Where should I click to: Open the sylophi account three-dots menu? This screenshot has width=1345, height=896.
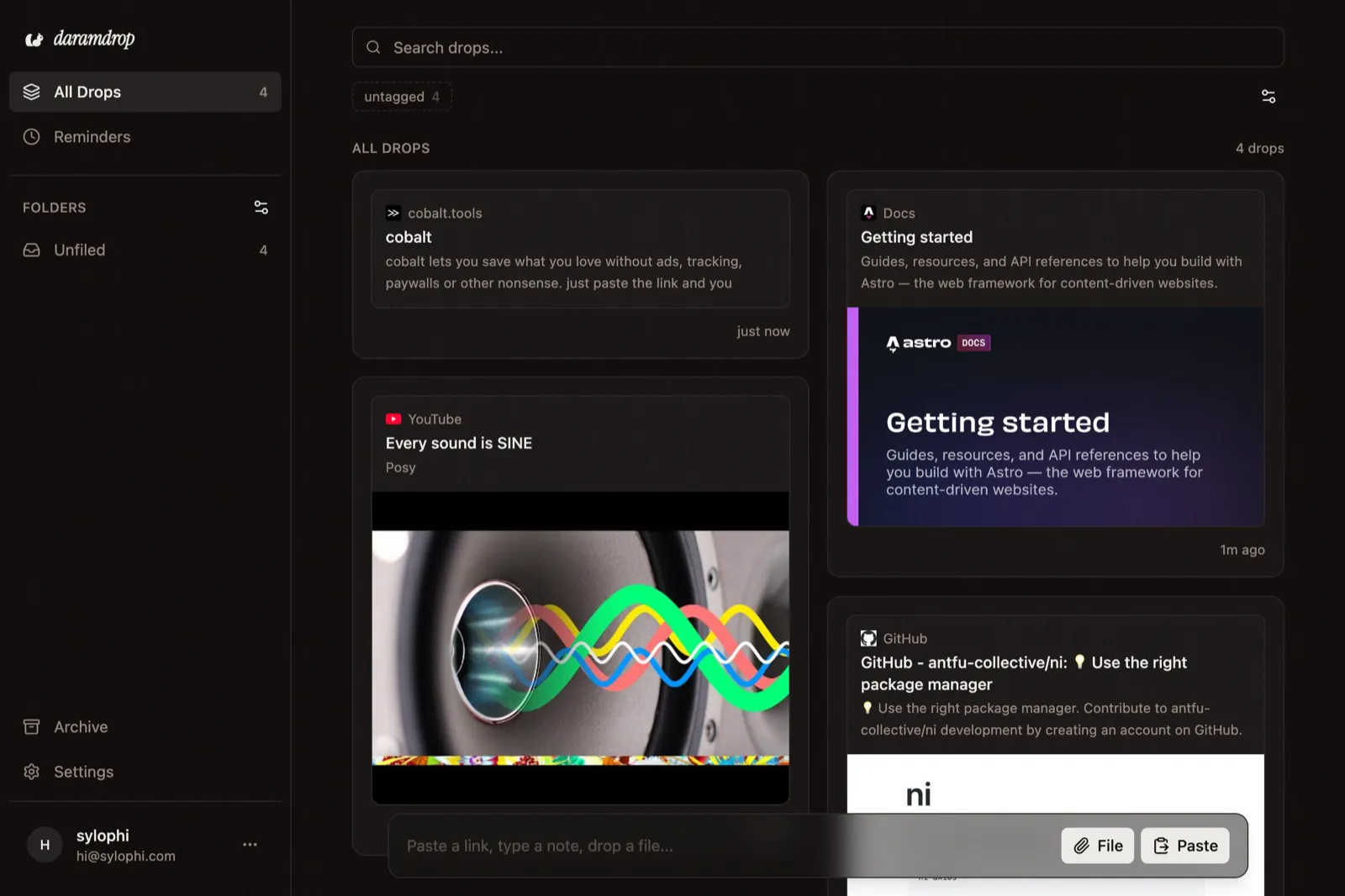click(250, 844)
